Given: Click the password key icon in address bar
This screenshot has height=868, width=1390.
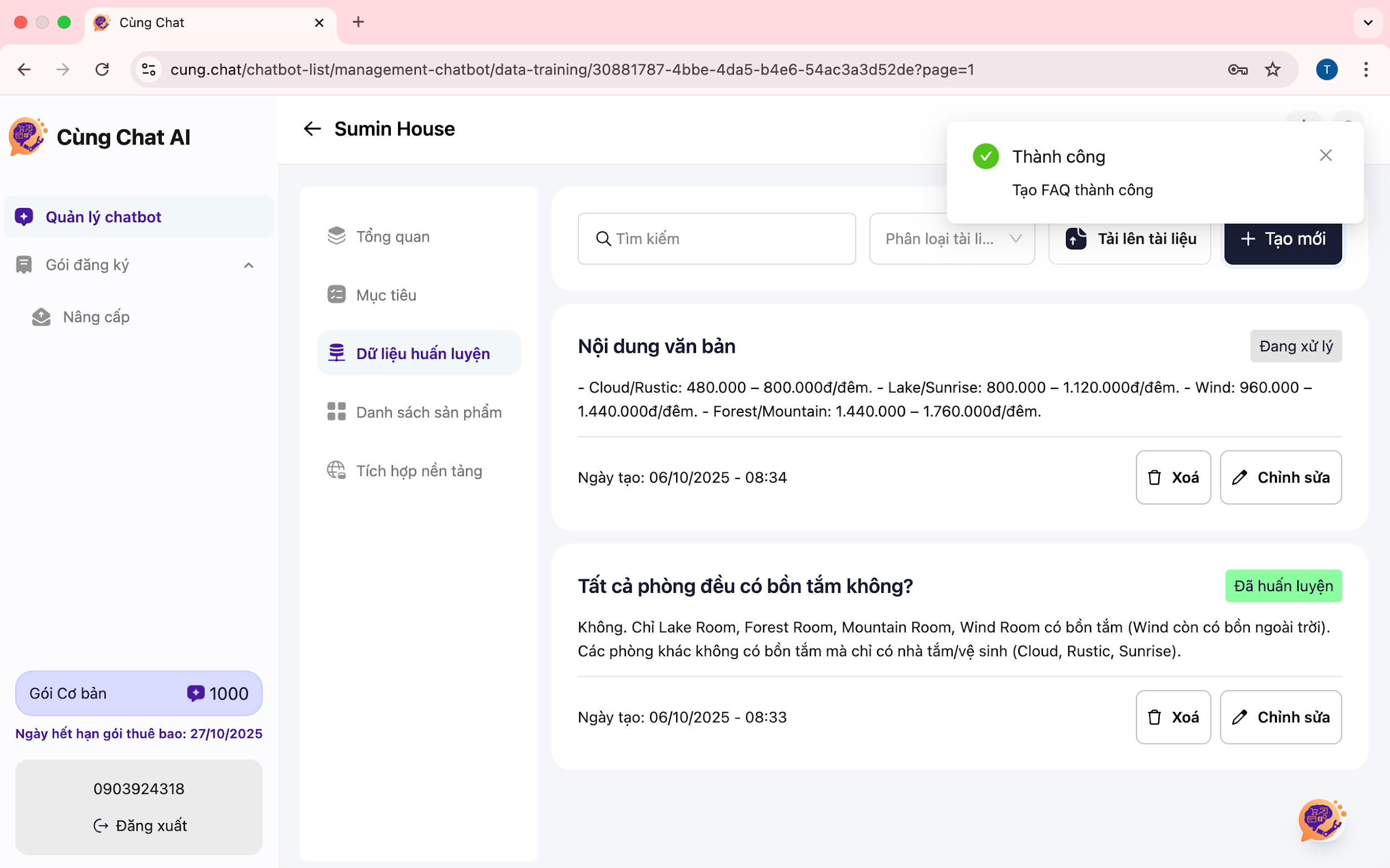Looking at the screenshot, I should coord(1237,69).
